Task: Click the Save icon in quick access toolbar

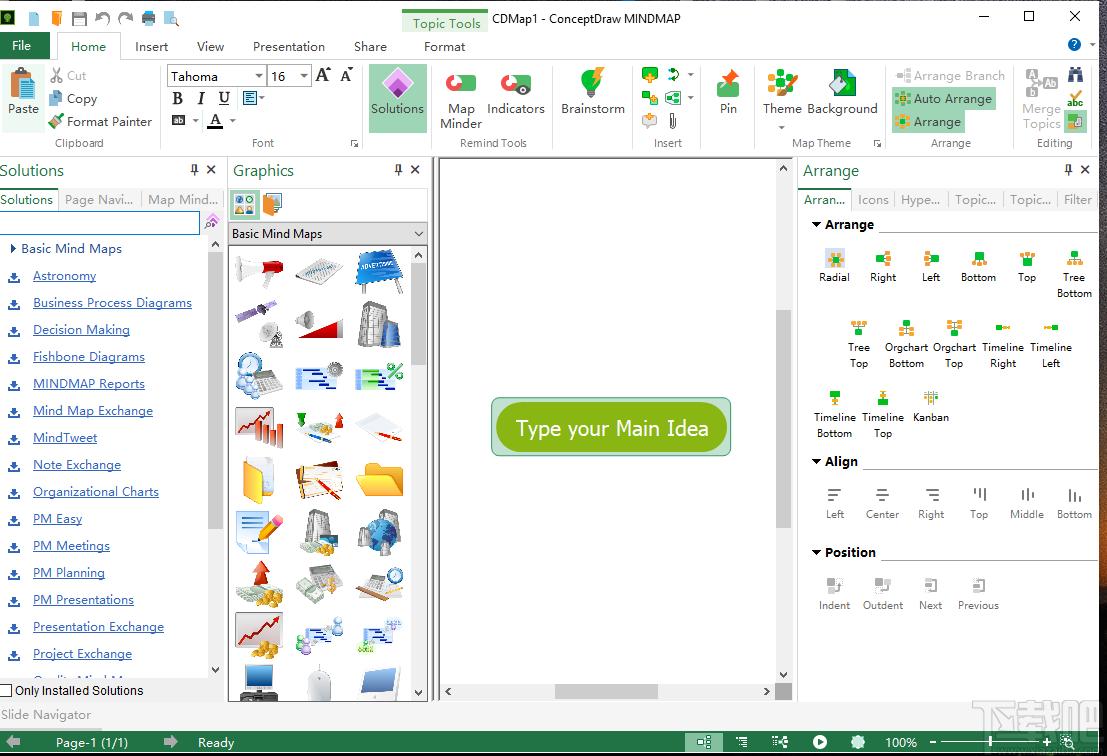Action: tap(80, 18)
